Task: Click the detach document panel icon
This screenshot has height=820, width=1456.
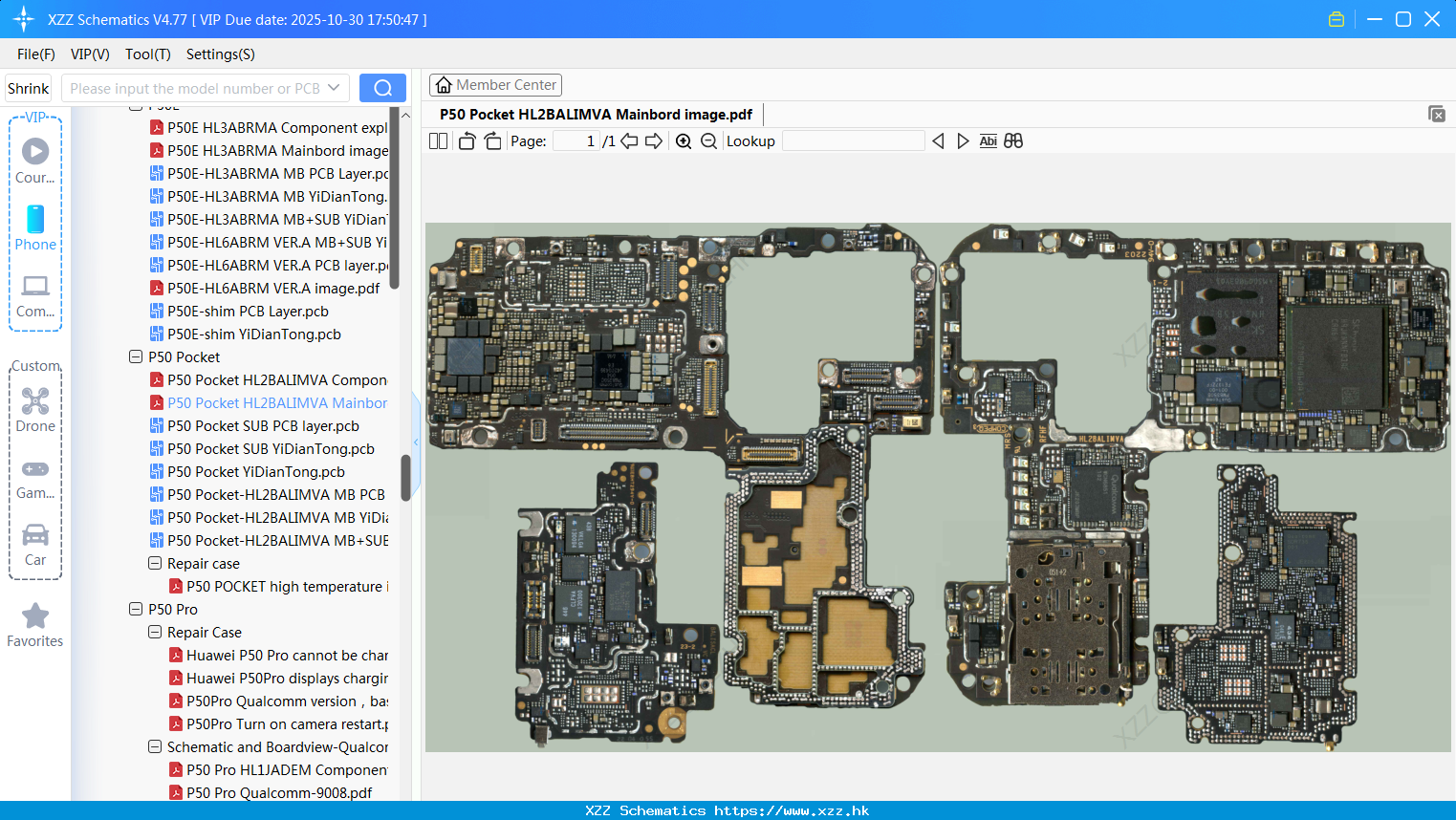Action: [1437, 114]
